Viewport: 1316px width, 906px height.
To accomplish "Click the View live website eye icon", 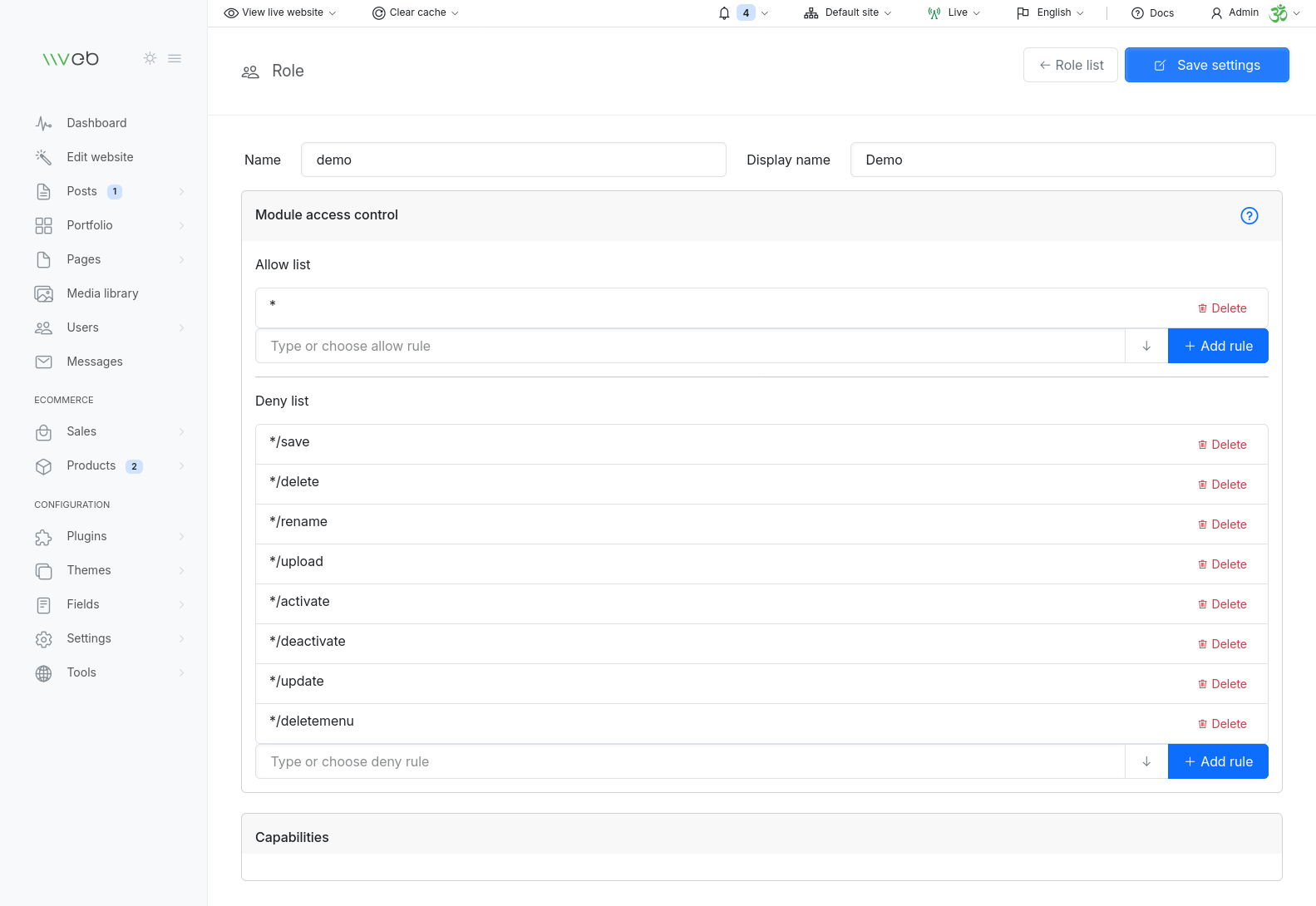I will (231, 13).
